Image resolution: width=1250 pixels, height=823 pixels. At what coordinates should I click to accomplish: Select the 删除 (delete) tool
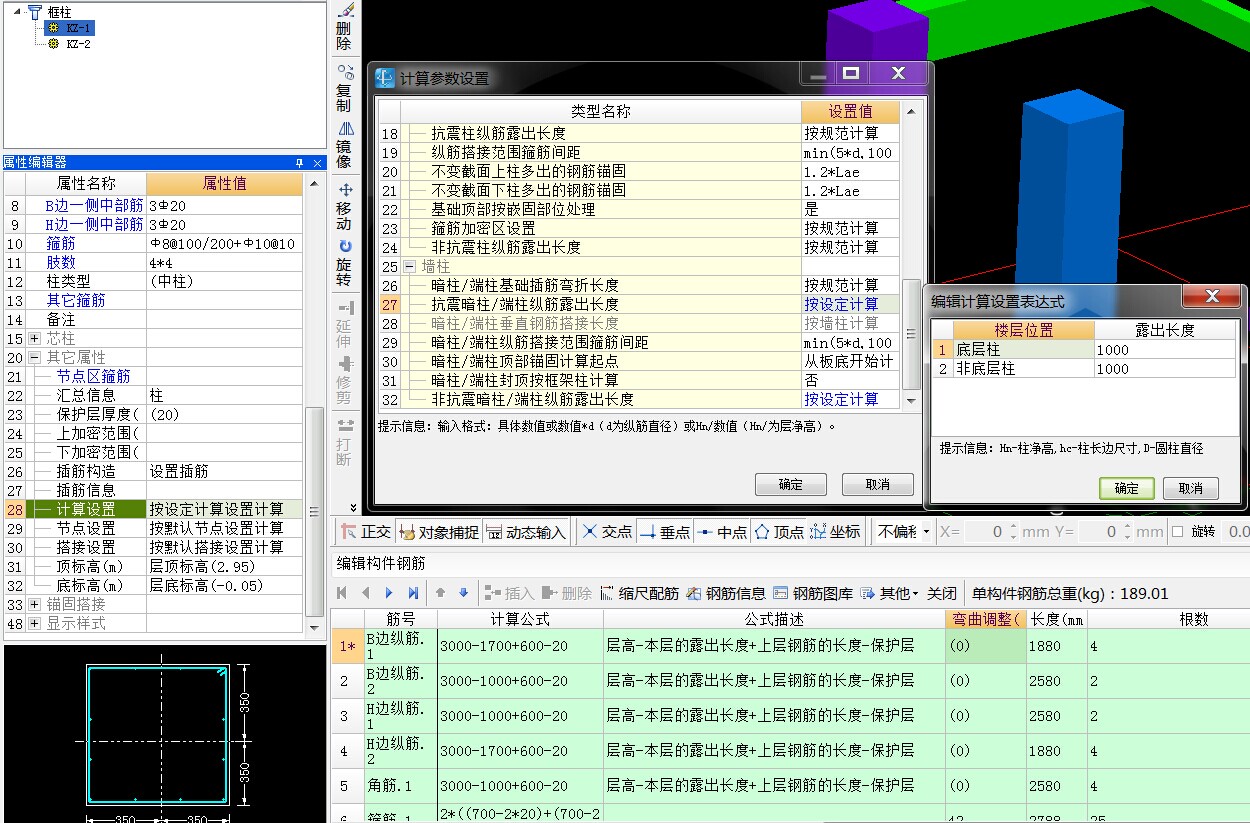(345, 28)
